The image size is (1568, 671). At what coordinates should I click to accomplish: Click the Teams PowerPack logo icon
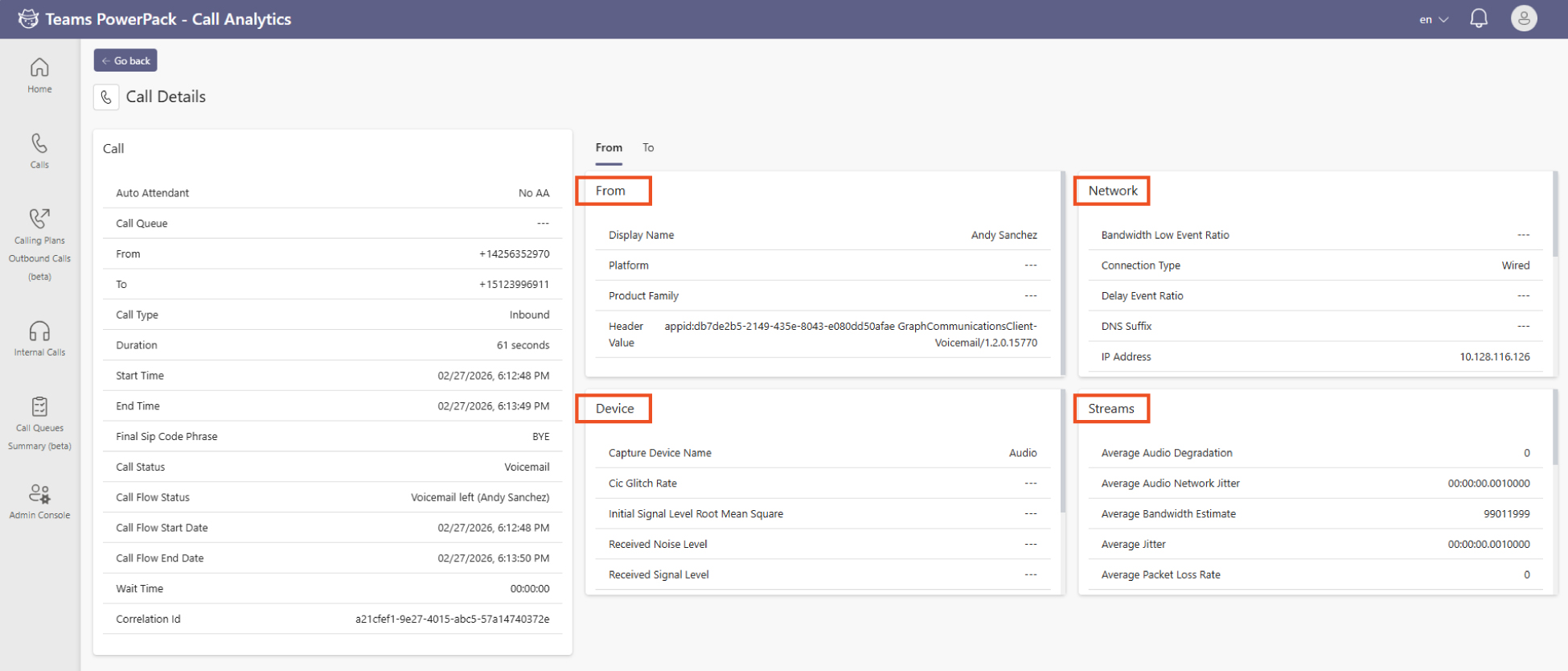[28, 19]
